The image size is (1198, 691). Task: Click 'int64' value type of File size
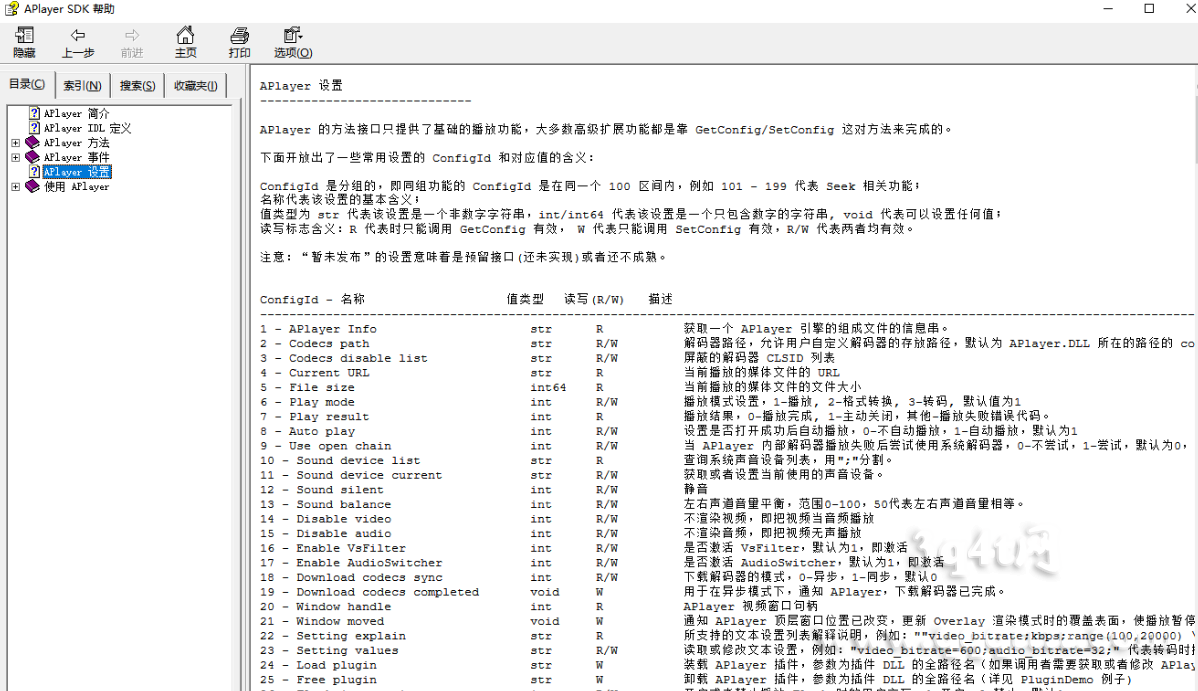[x=548, y=388]
